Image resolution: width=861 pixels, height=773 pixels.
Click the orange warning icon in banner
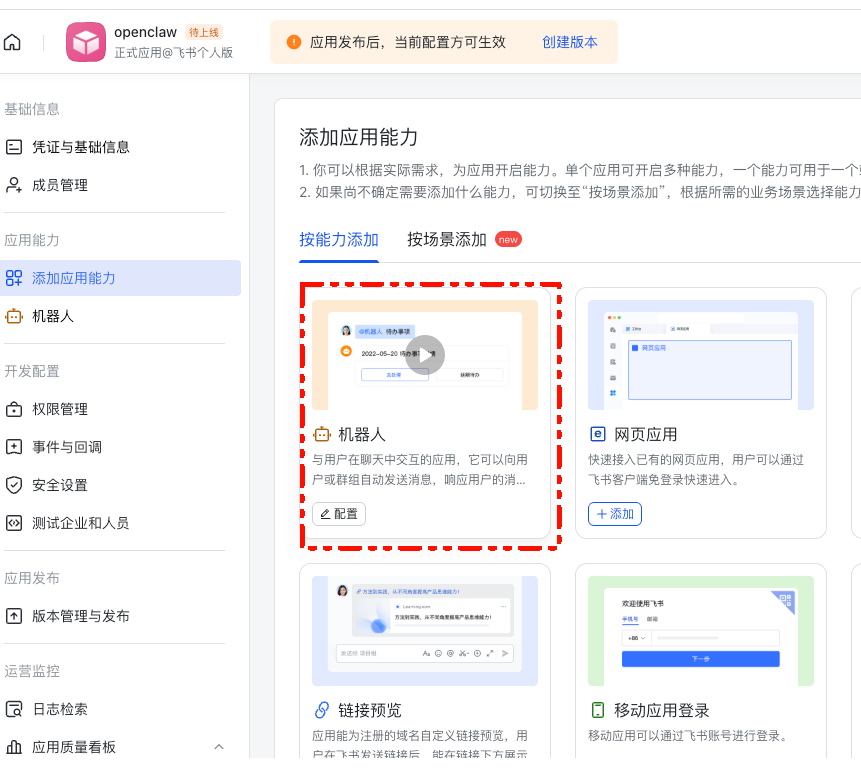[x=294, y=42]
